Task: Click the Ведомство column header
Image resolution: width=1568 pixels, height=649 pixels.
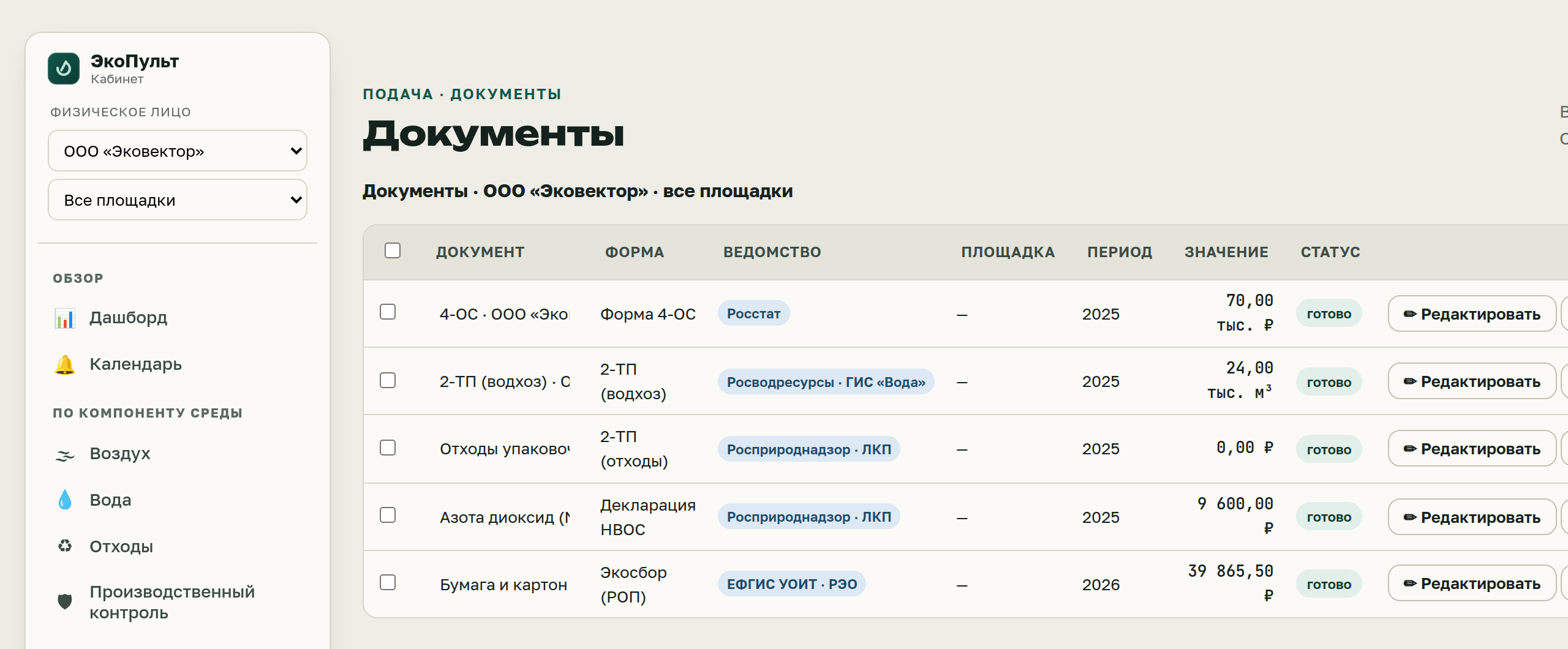Action: 772,252
